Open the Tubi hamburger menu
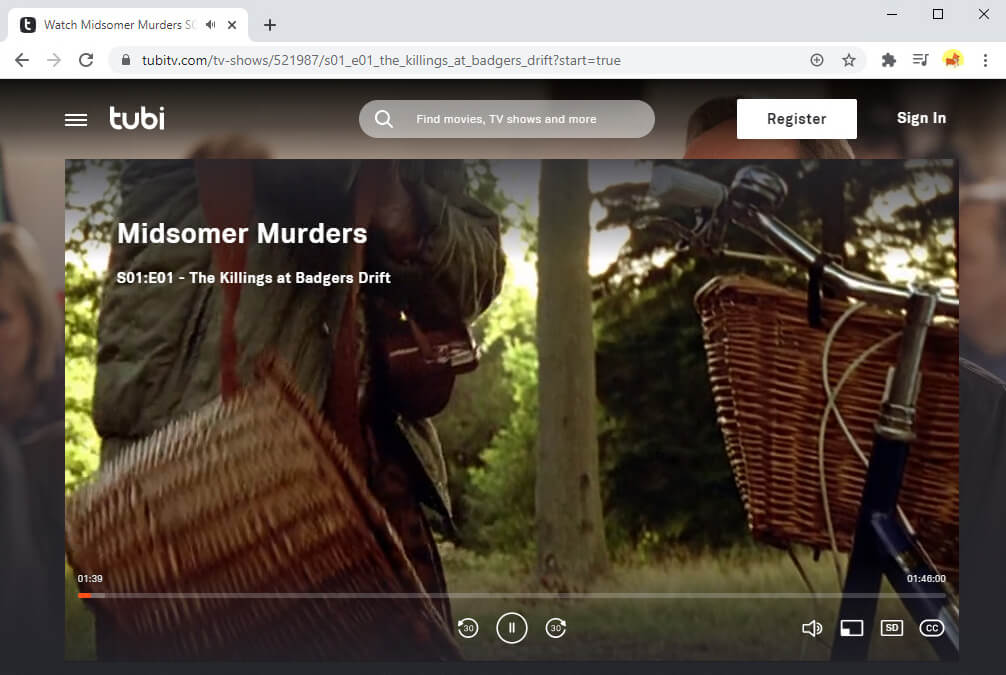This screenshot has height=675, width=1006. (76, 120)
